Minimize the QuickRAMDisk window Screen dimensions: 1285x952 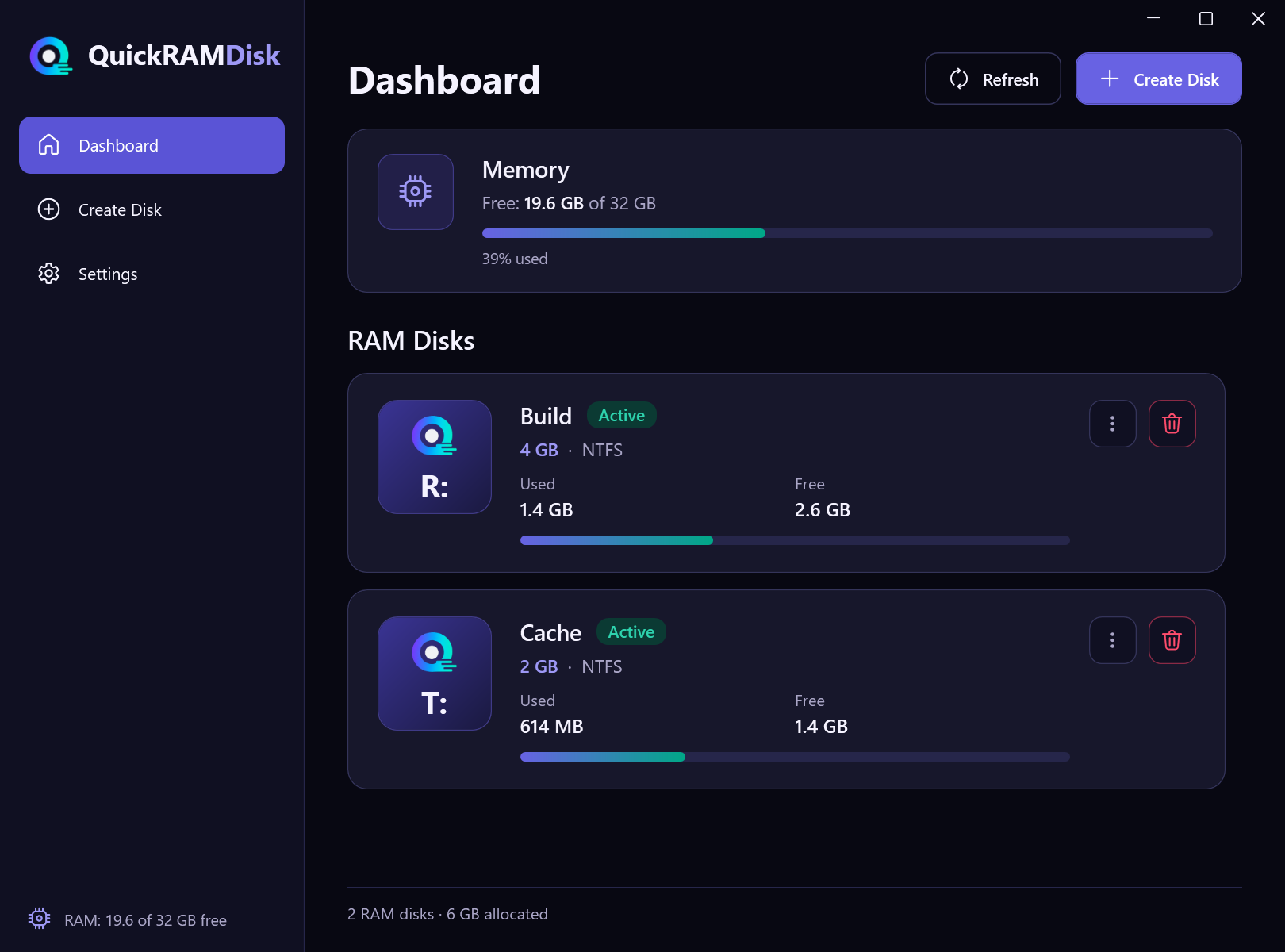[1154, 18]
